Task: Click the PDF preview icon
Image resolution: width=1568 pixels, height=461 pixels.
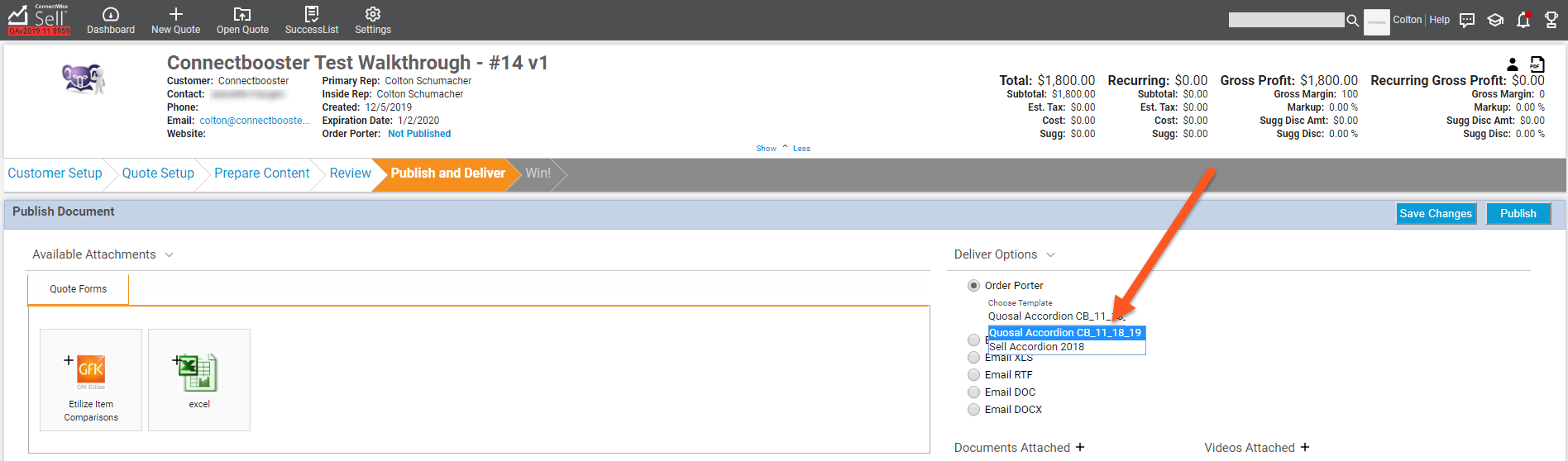Action: [1537, 64]
